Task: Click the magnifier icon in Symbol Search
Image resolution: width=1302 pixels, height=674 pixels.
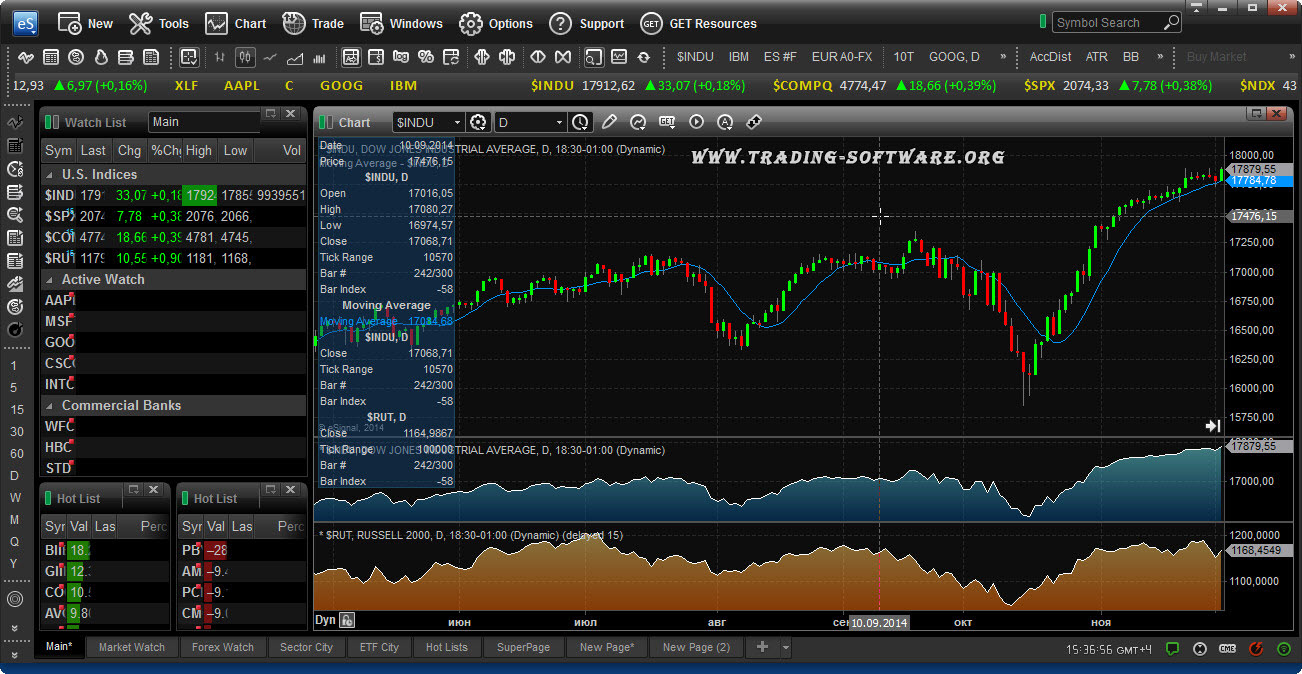Action: 1171,22
